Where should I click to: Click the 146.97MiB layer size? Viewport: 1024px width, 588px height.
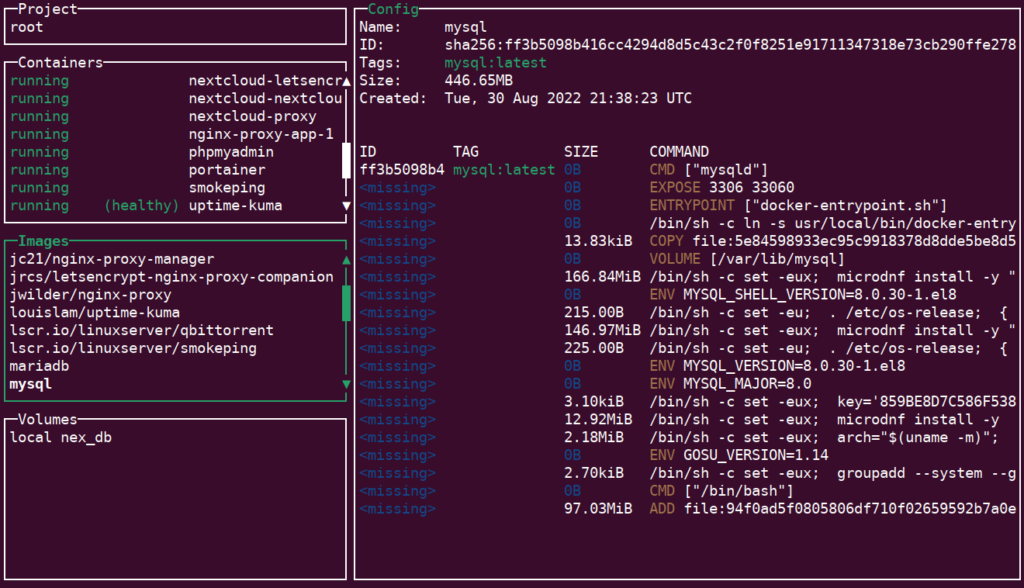tap(603, 330)
